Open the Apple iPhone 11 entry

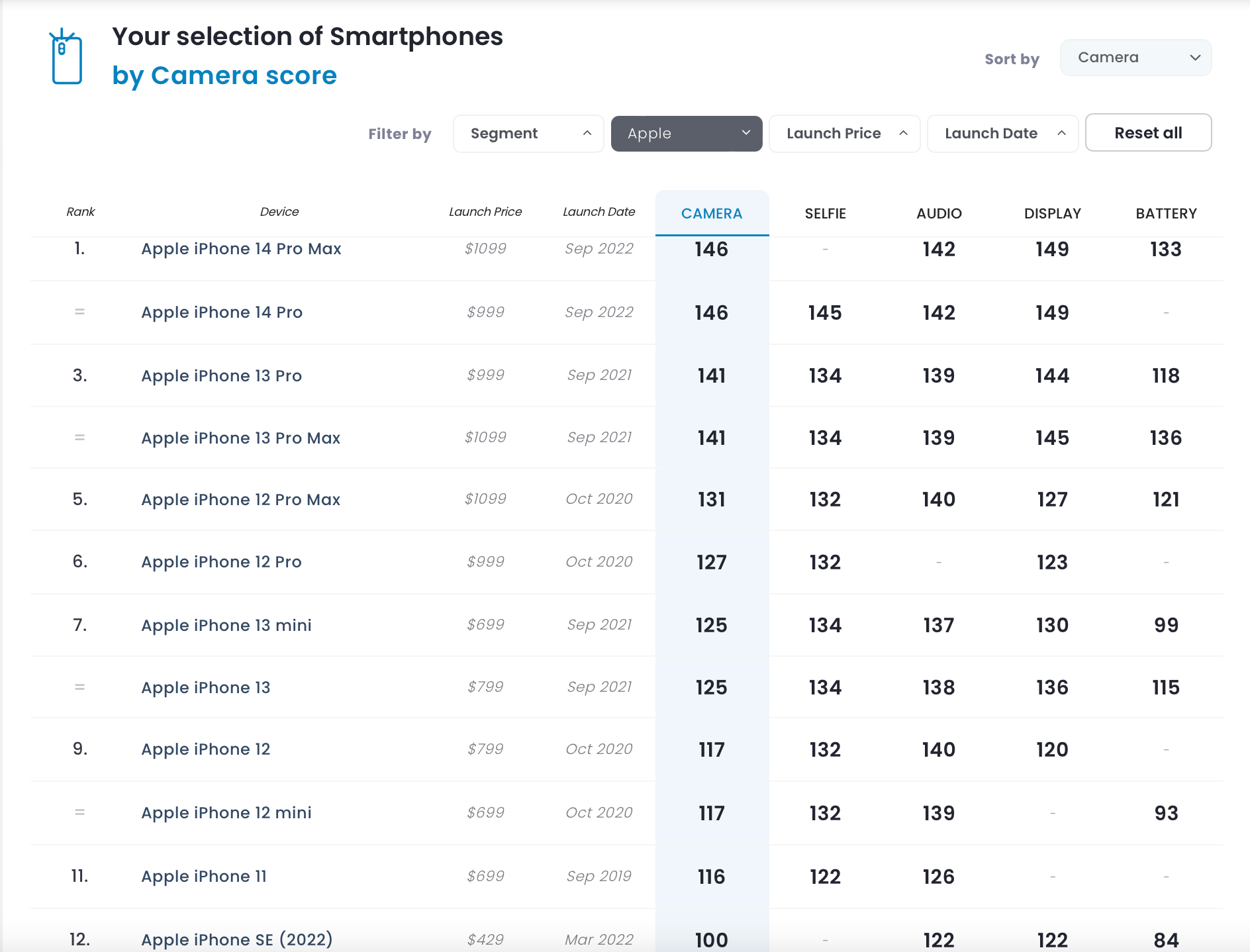[x=203, y=877]
